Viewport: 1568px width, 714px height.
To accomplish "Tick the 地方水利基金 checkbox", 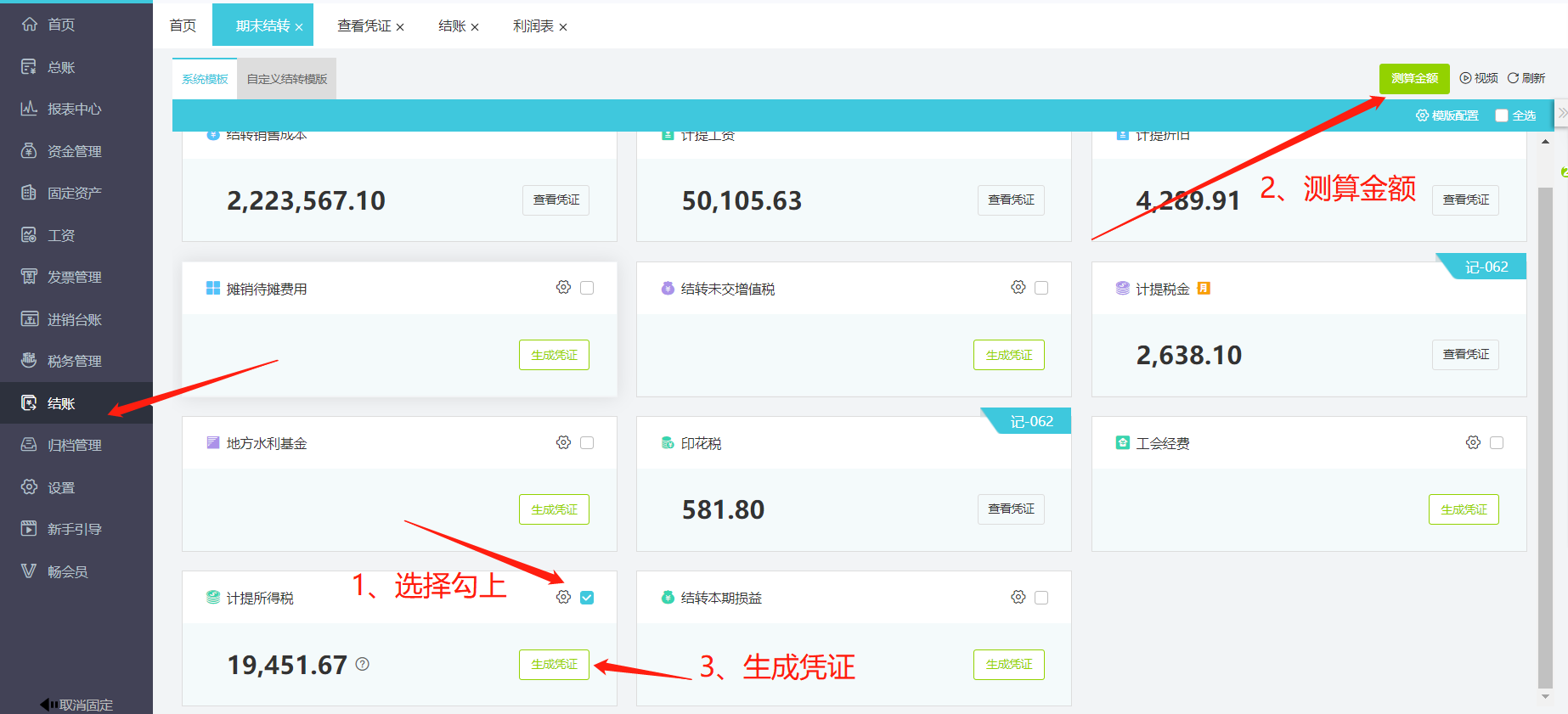I will (587, 442).
